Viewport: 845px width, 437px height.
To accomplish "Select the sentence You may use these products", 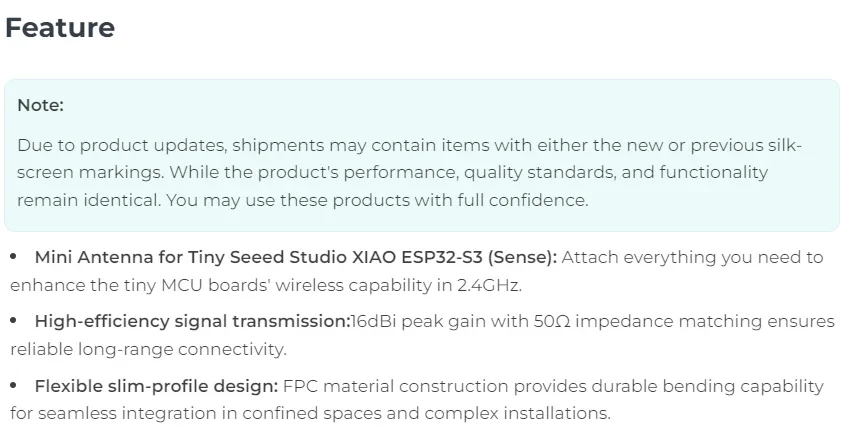I will coord(377,200).
